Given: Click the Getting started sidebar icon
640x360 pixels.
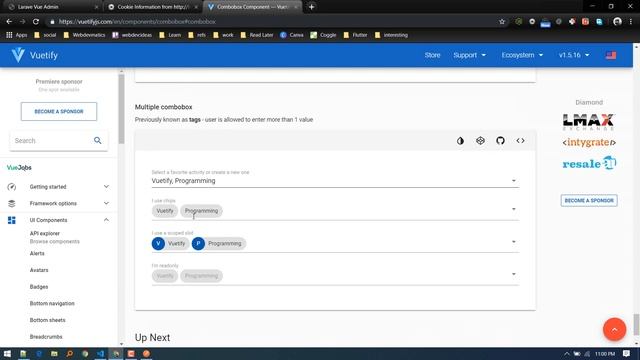Looking at the screenshot, I should [x=11, y=187].
